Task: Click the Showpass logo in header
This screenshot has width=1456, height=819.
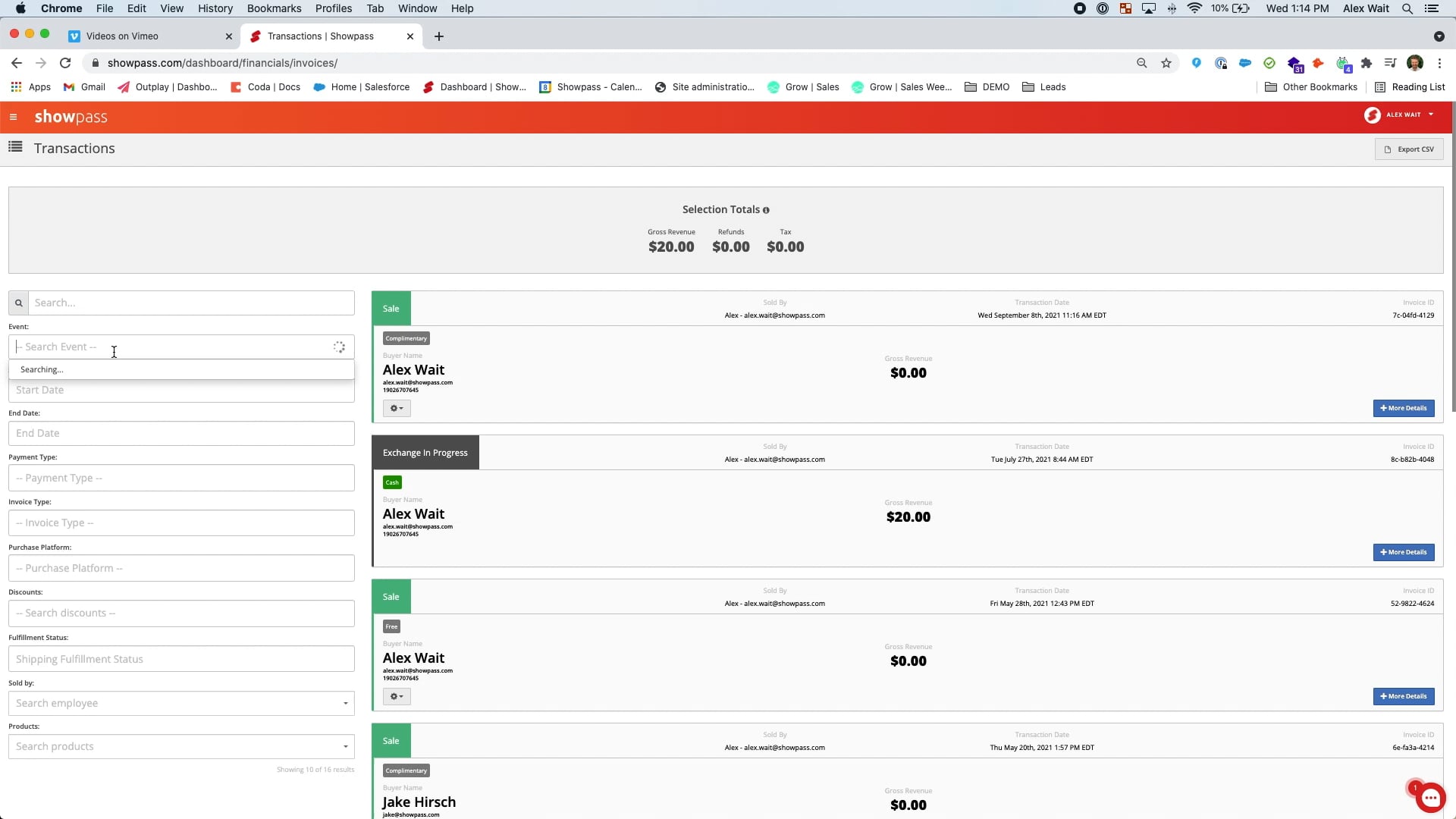Action: (71, 117)
